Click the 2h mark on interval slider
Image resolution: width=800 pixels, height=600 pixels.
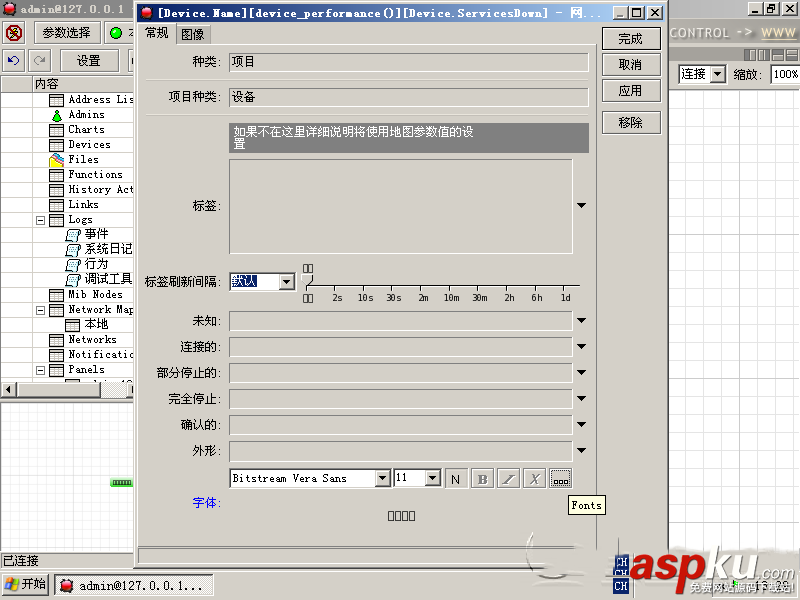tap(509, 297)
